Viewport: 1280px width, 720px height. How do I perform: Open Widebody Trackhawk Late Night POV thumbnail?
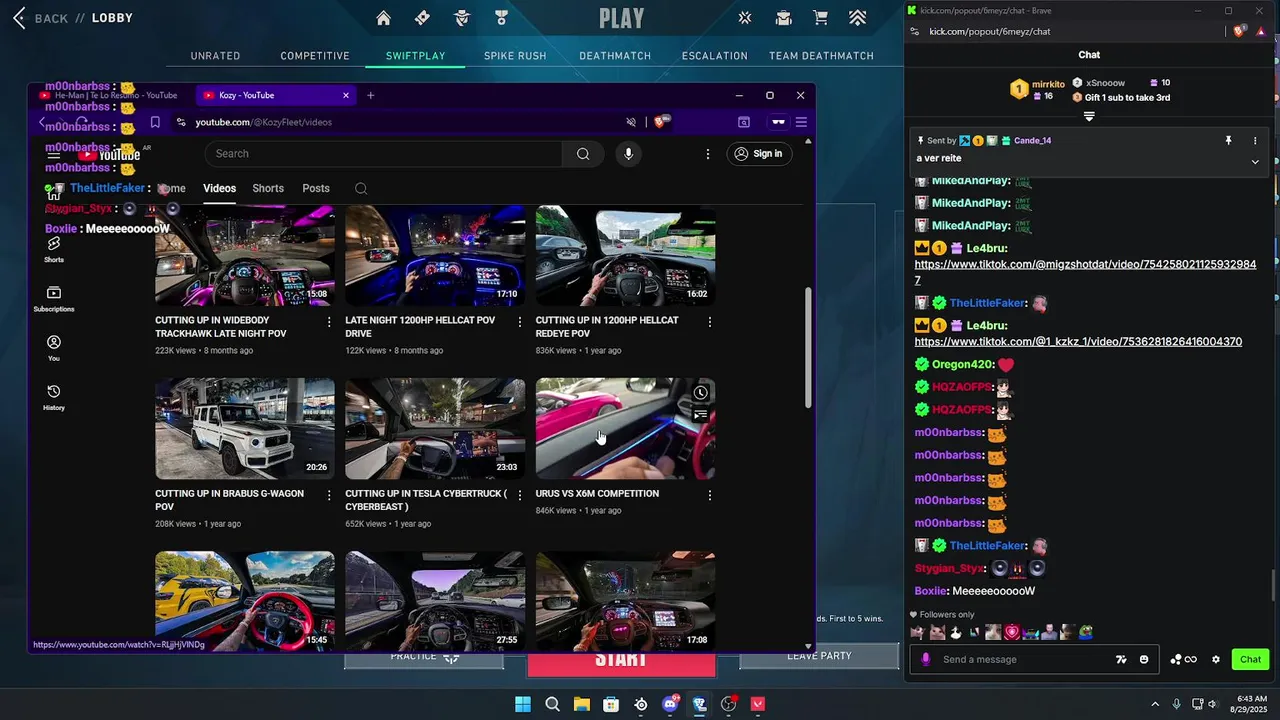pyautogui.click(x=245, y=255)
